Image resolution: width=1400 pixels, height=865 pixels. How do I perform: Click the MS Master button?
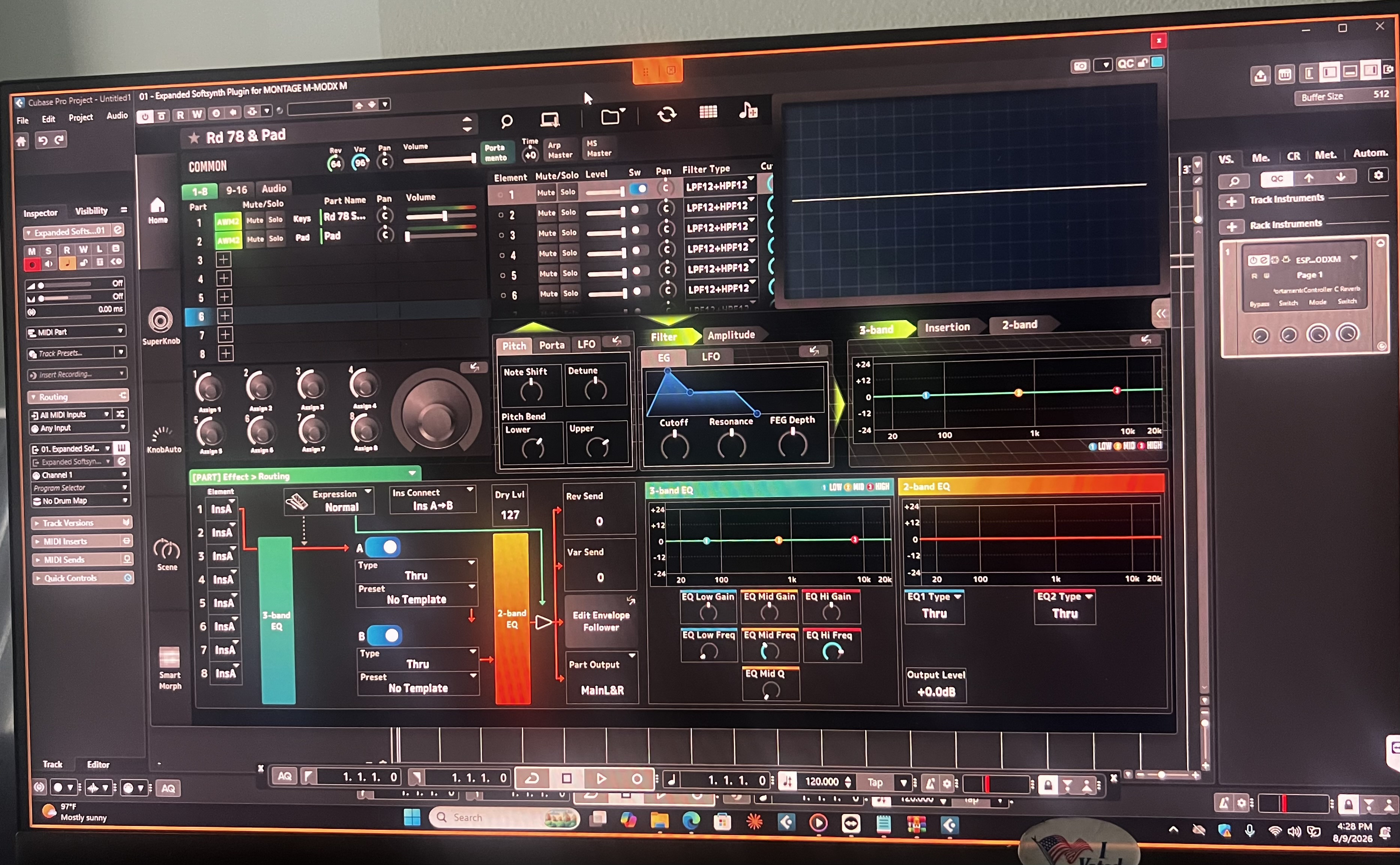click(x=599, y=148)
